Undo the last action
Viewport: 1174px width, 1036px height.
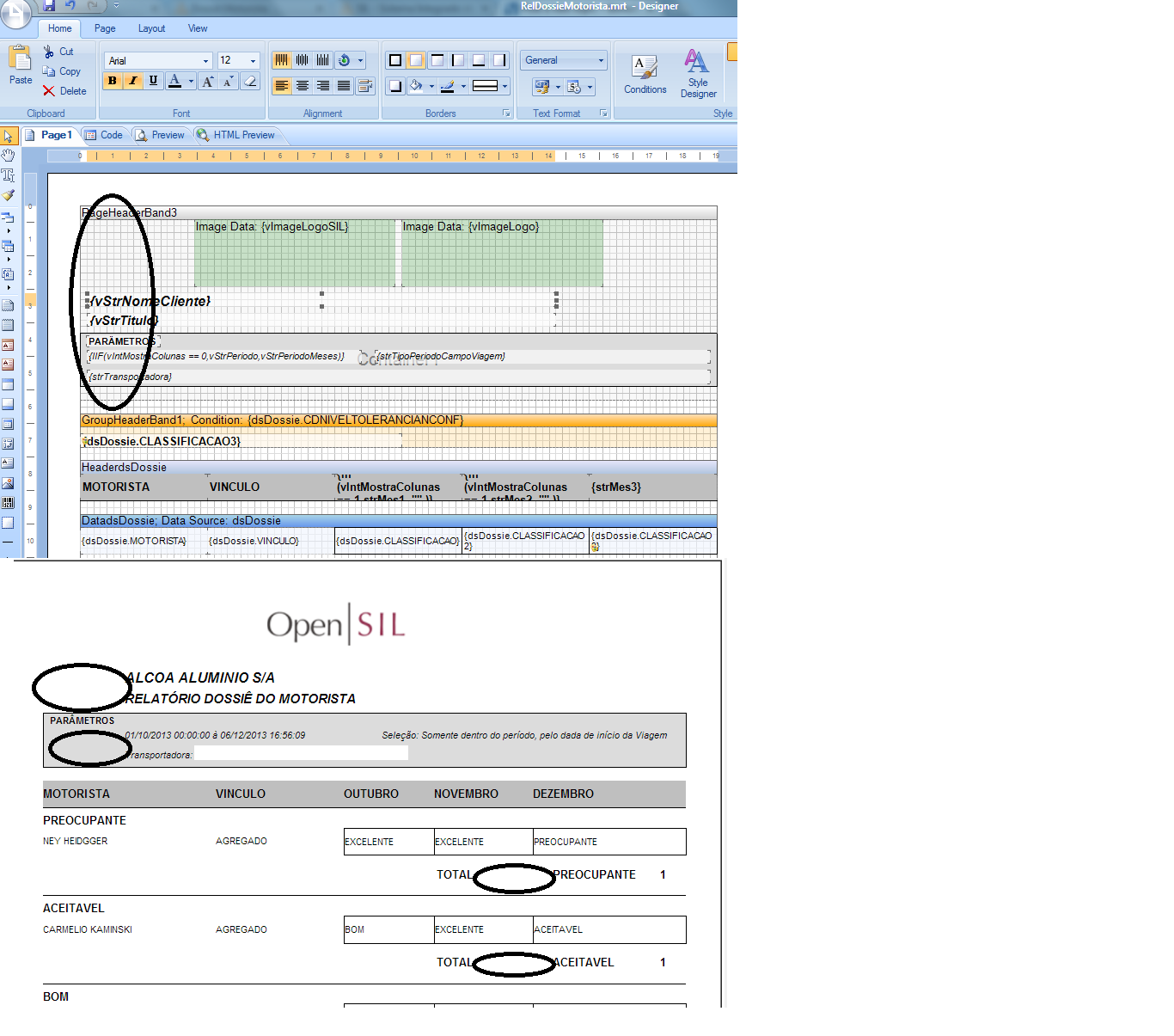(x=70, y=6)
